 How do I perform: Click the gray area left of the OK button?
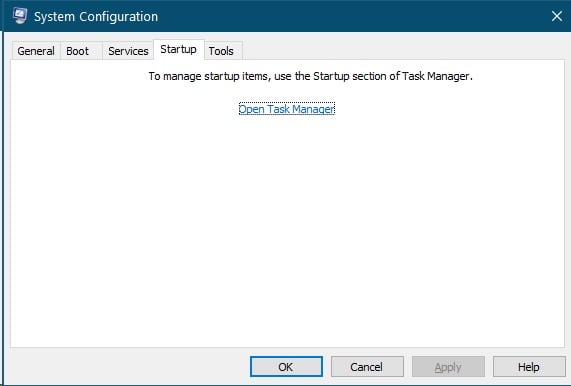click(127, 367)
